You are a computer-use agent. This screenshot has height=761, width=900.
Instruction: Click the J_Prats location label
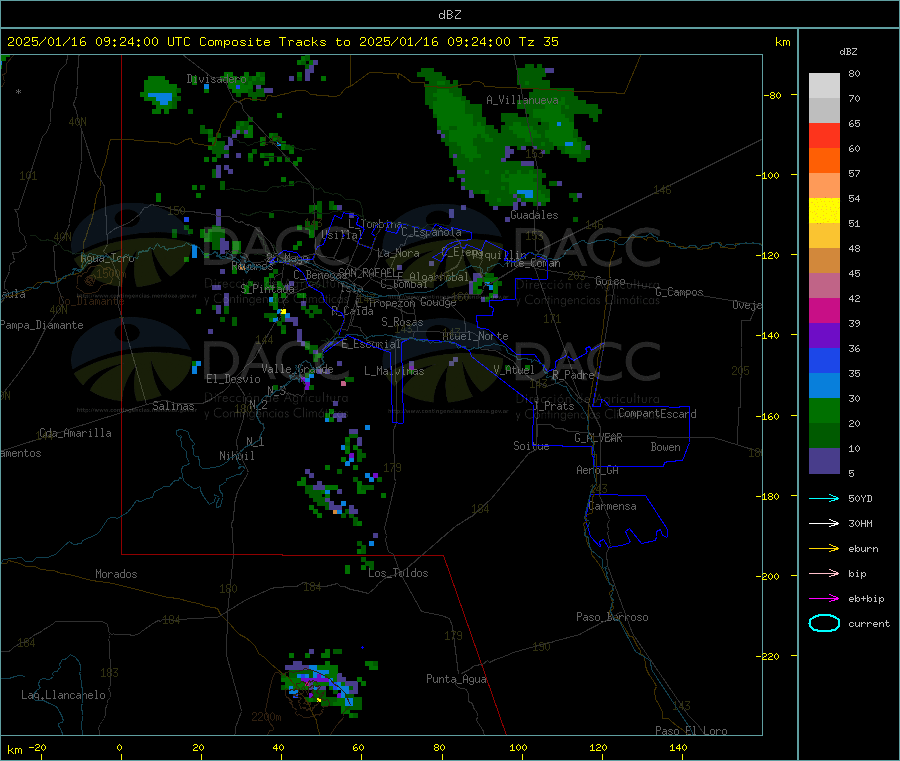[x=553, y=406]
